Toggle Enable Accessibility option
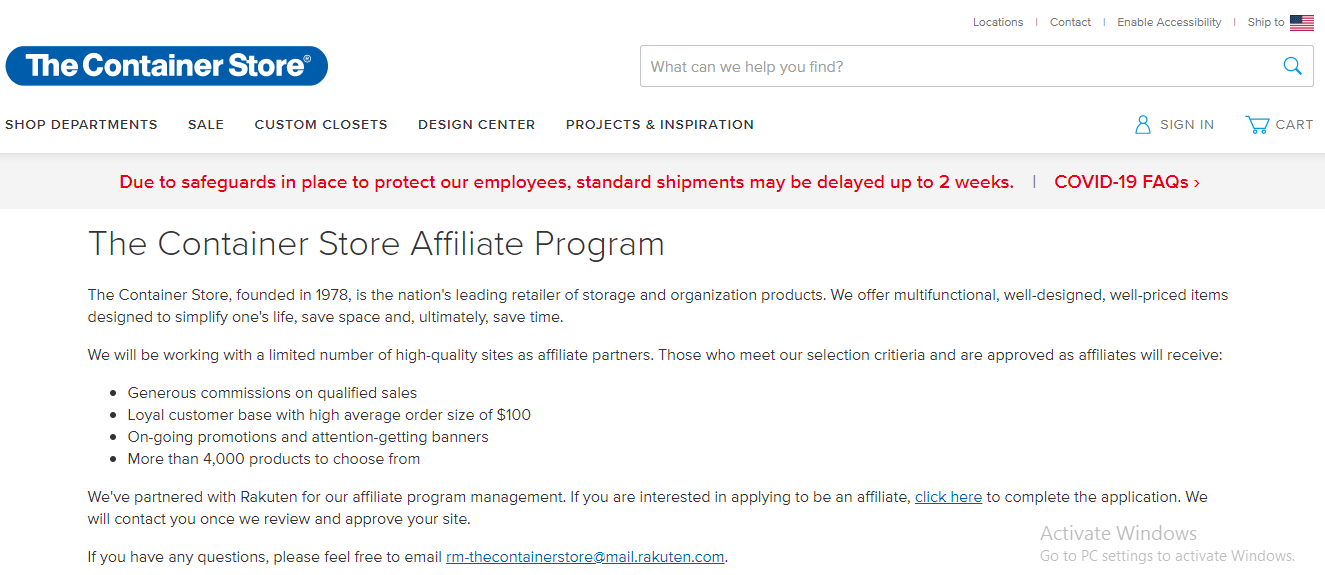 coord(1169,22)
